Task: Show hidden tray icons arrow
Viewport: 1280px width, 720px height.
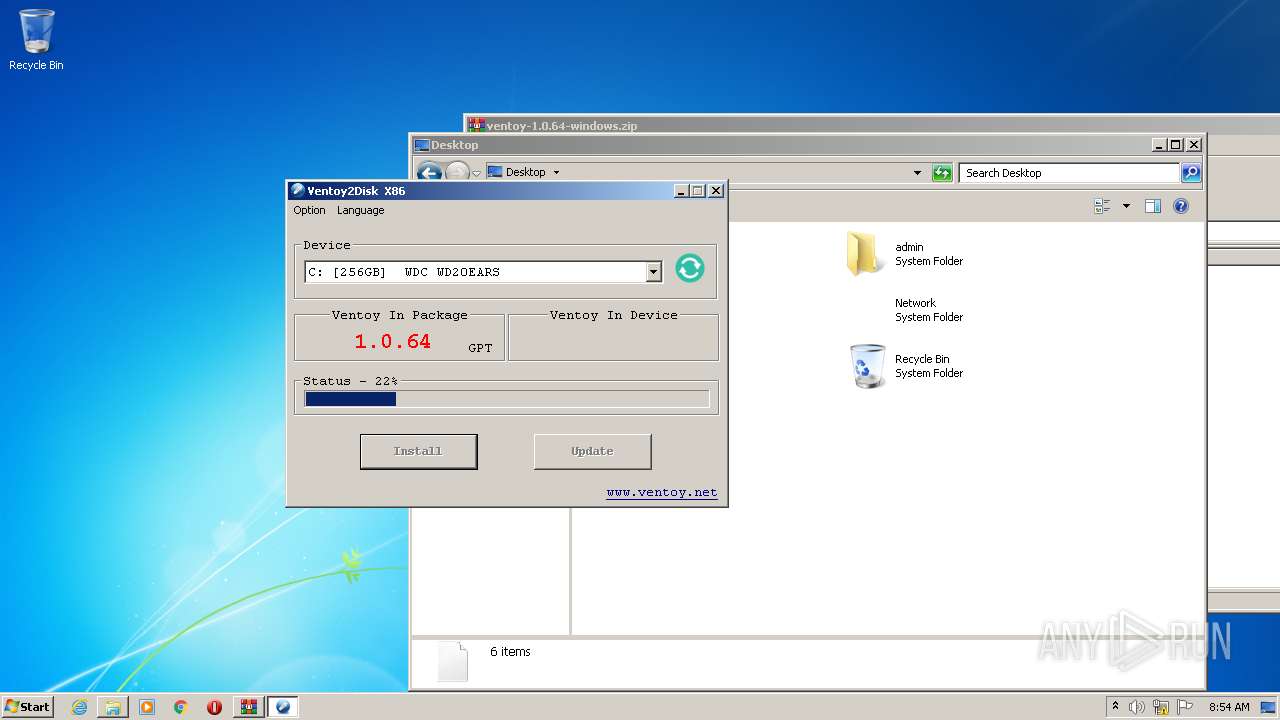Action: point(1115,706)
